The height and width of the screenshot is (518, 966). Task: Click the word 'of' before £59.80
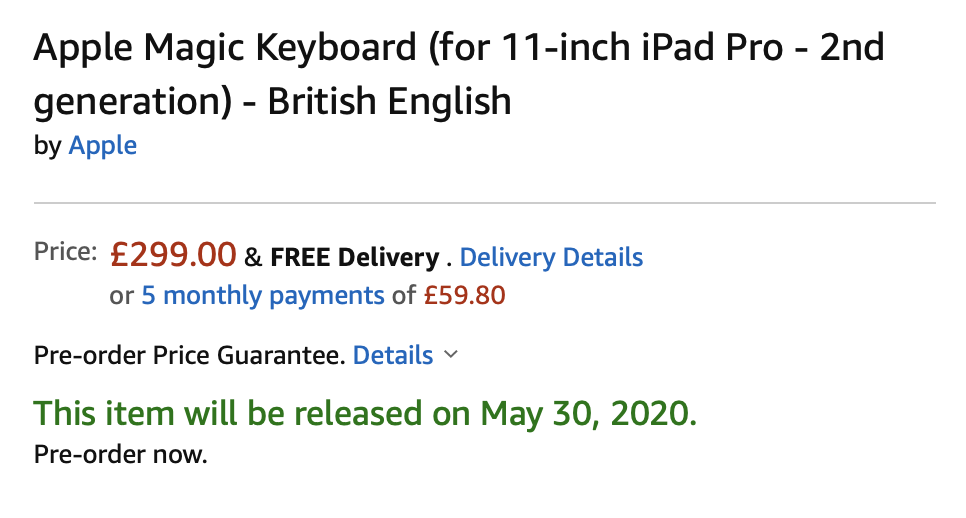403,296
